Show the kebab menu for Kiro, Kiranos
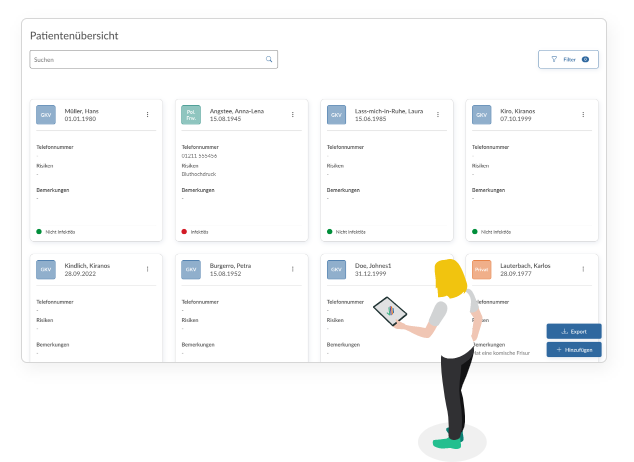The image size is (634, 462). [583, 115]
